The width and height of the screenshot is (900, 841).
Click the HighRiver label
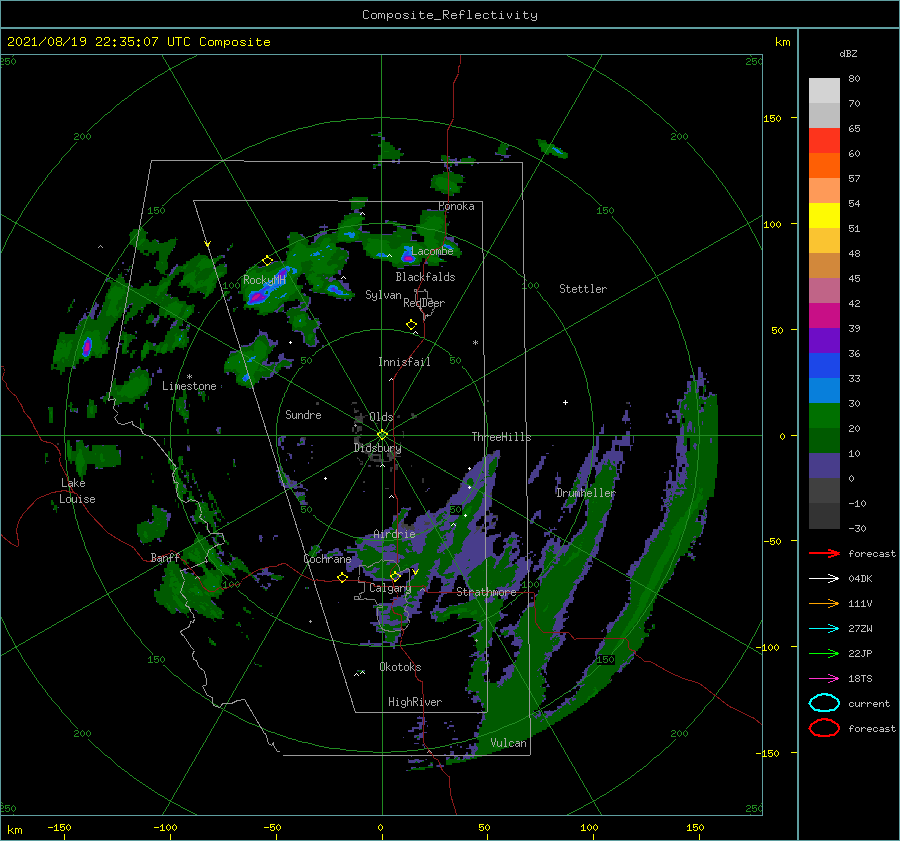(x=415, y=702)
